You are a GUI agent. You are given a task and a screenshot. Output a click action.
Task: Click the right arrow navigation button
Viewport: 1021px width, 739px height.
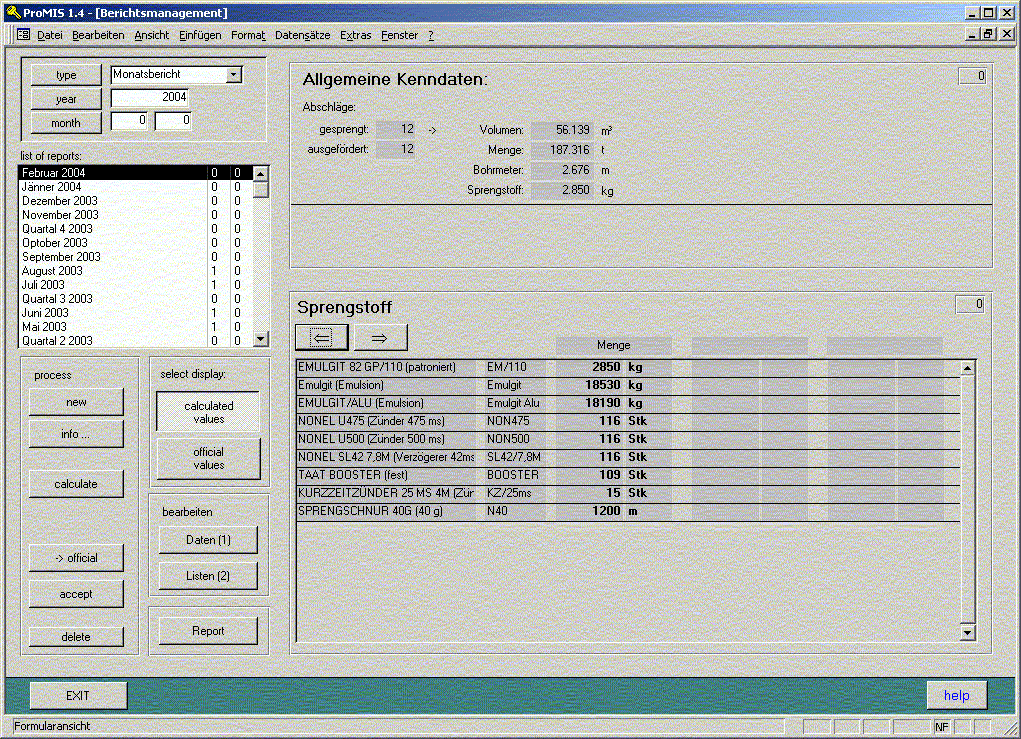(x=380, y=337)
